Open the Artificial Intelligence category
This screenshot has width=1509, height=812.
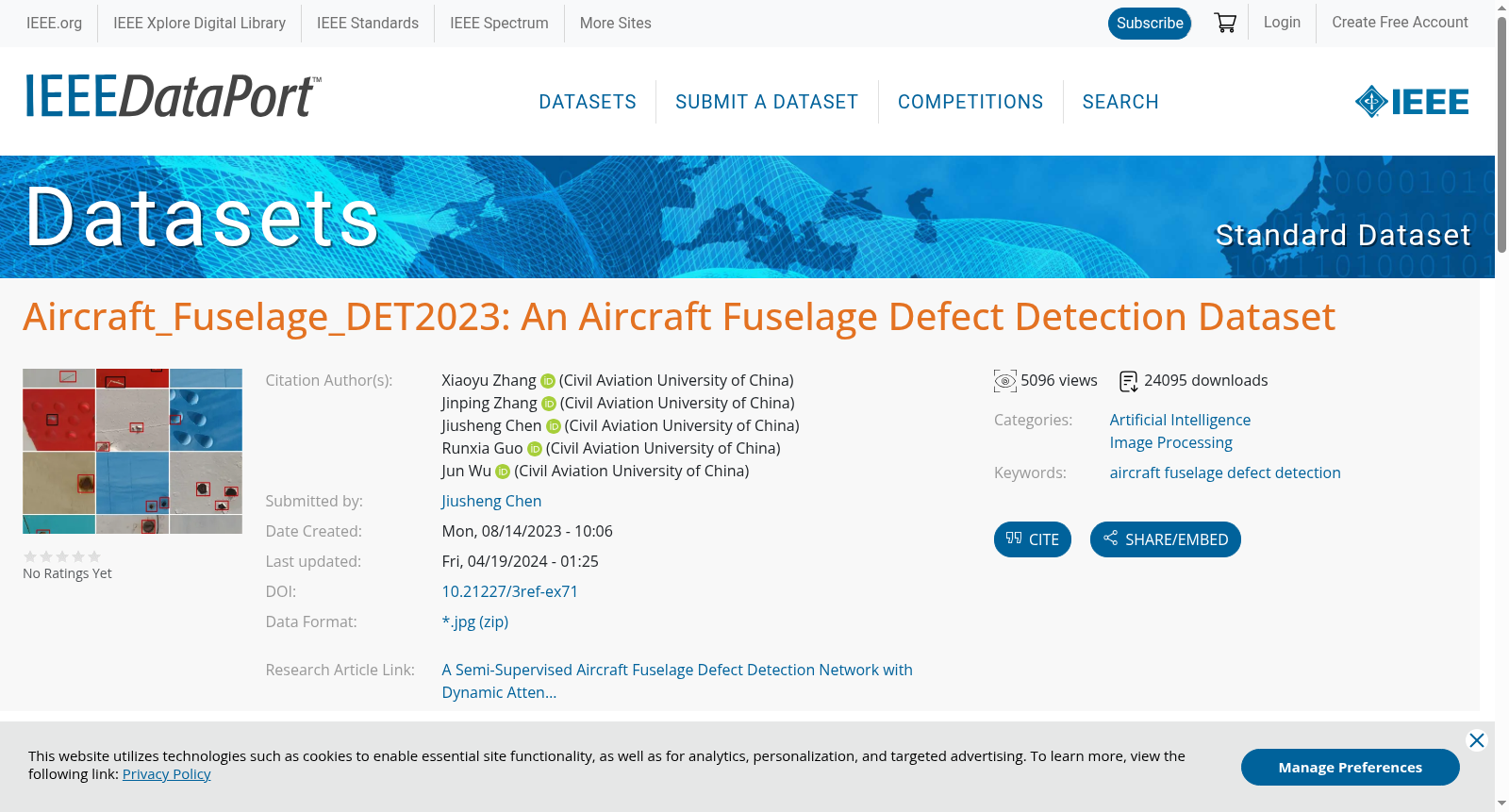pyautogui.click(x=1180, y=421)
